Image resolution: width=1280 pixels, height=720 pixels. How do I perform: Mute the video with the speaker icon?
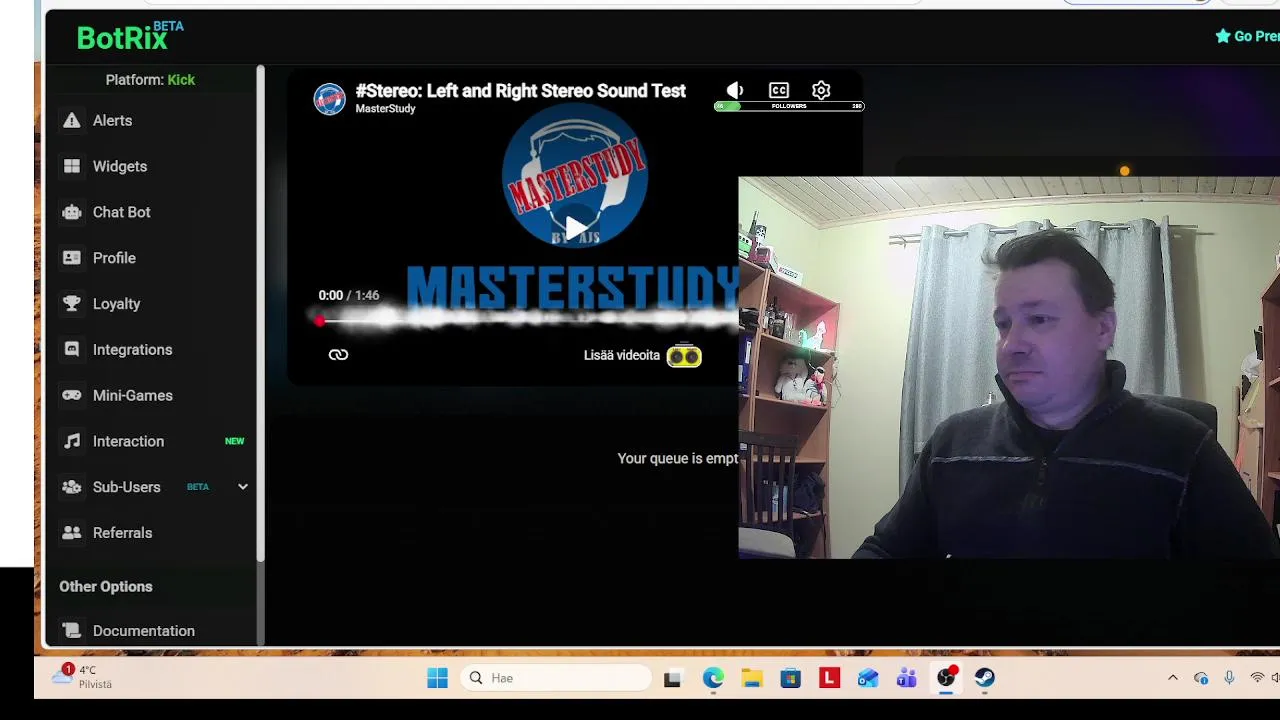[x=735, y=90]
